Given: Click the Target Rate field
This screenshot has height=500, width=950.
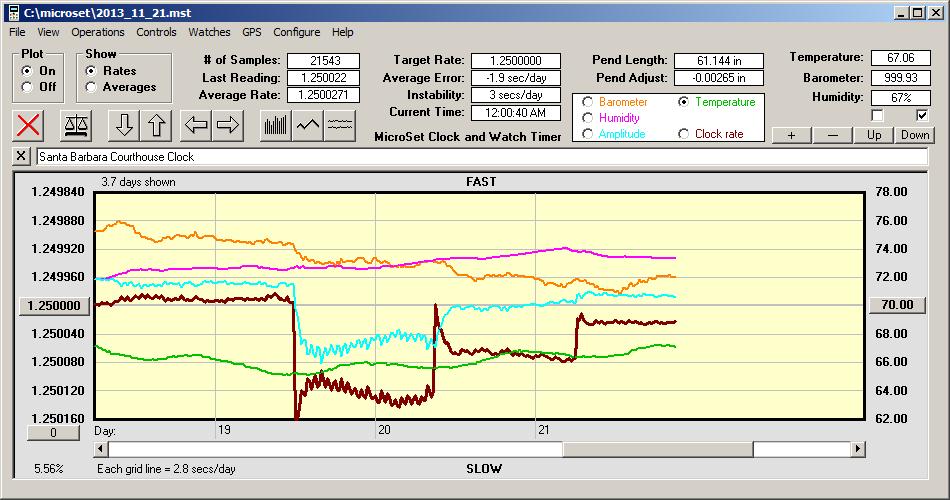Looking at the screenshot, I should 516,61.
